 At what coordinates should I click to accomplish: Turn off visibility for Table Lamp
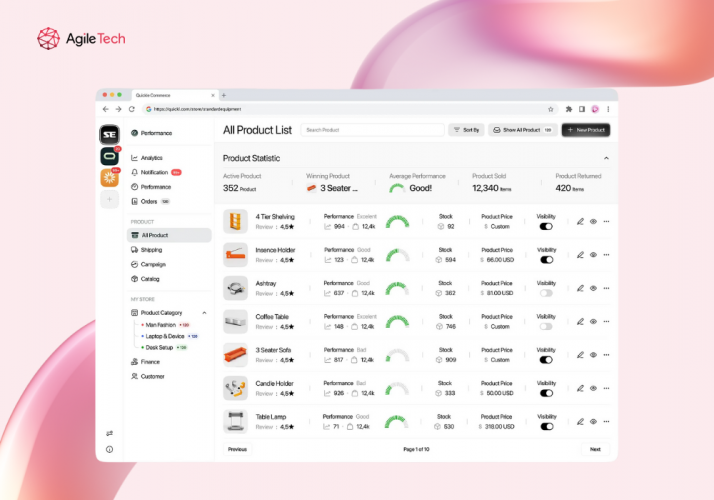click(x=546, y=427)
